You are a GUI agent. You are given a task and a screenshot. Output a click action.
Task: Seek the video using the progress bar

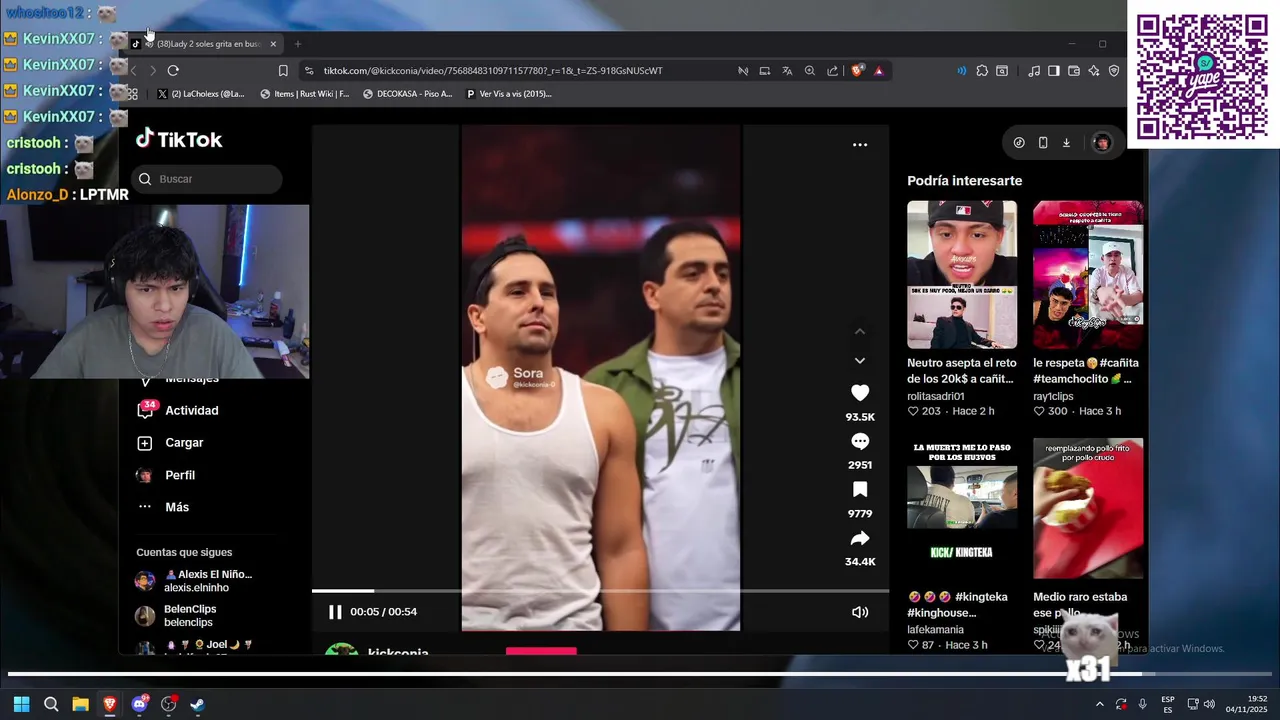600,591
